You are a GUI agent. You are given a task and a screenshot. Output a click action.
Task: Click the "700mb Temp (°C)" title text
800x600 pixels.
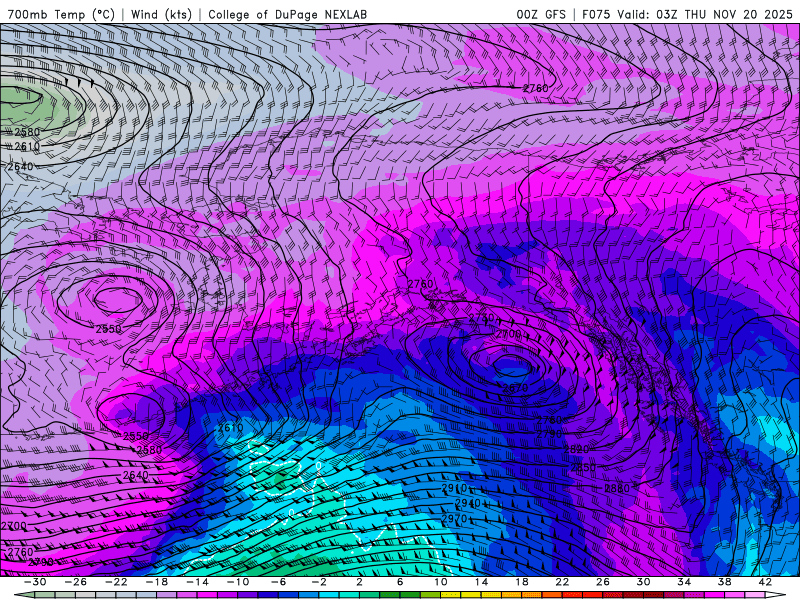61,14
